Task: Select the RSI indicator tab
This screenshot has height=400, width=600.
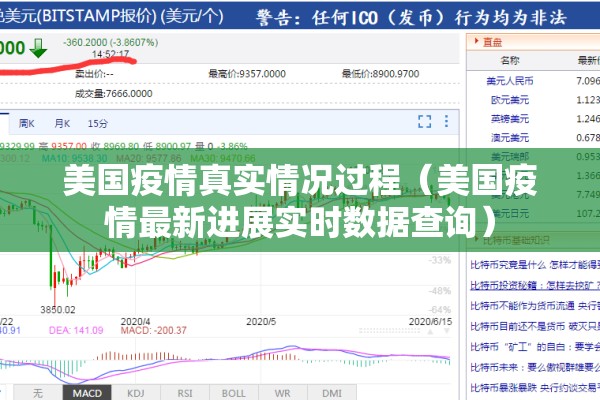Action: pos(185,393)
